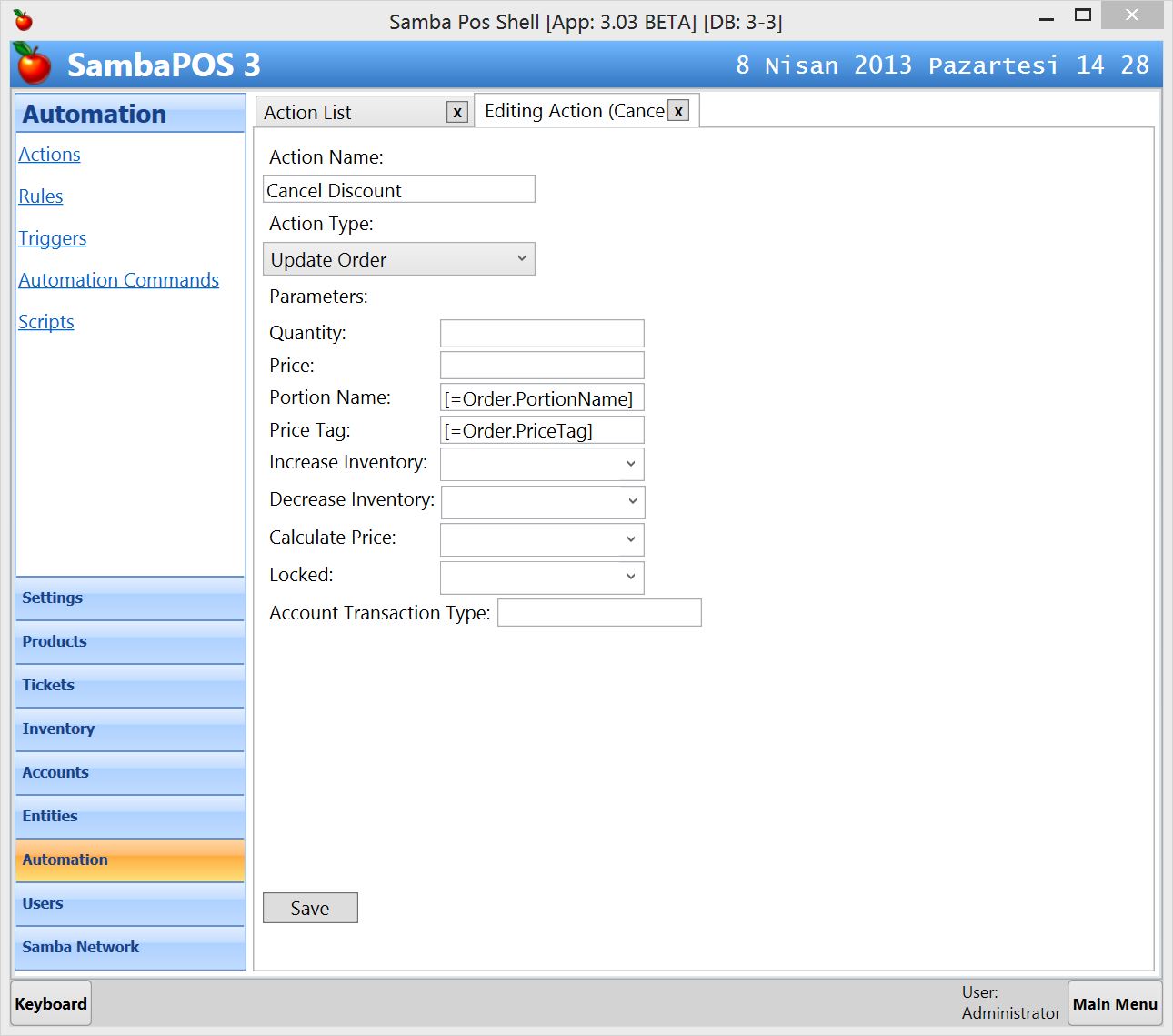Go to Automation Commands
1173x1036 pixels.
click(x=119, y=280)
